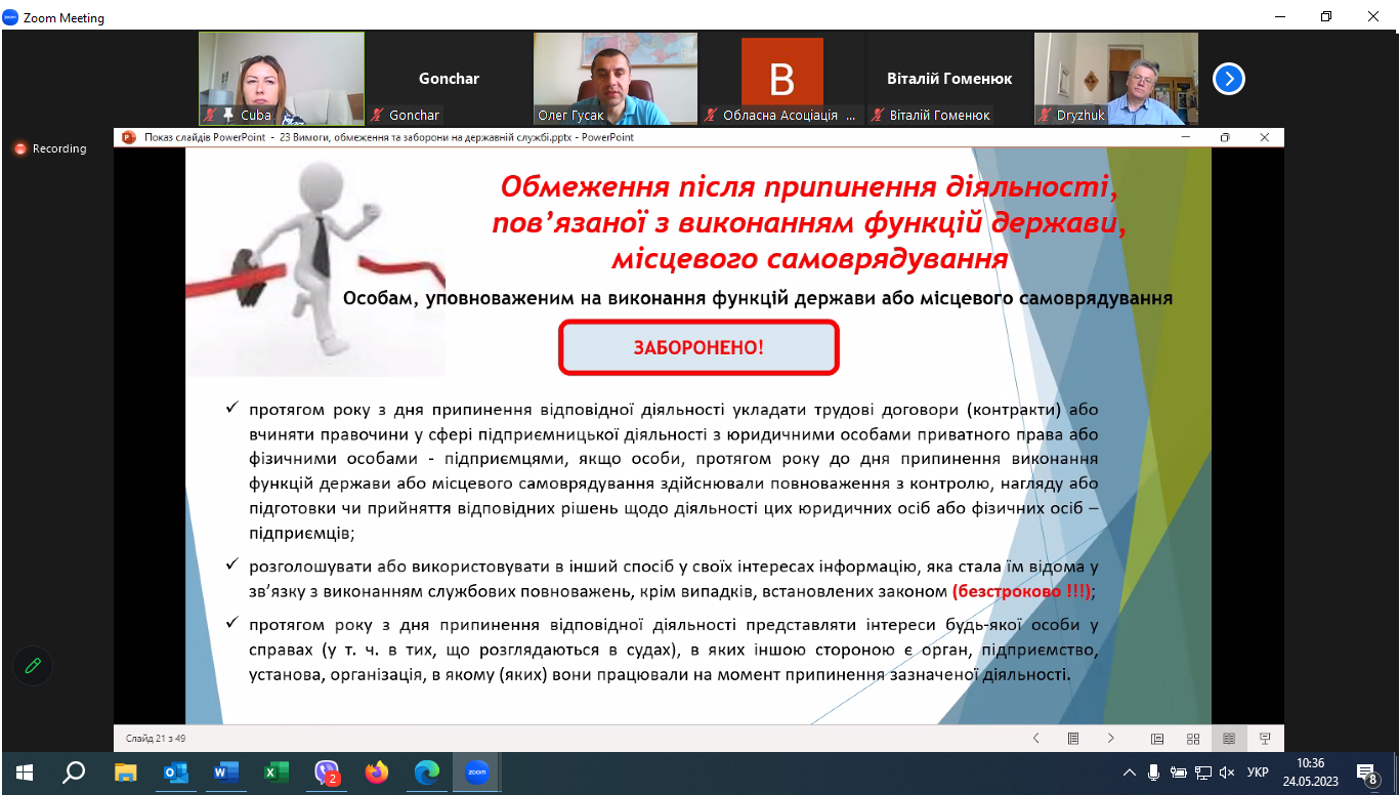This screenshot has height=795, width=1399.
Task: Switch to Slide Sorter view icon
Action: pos(1193,739)
